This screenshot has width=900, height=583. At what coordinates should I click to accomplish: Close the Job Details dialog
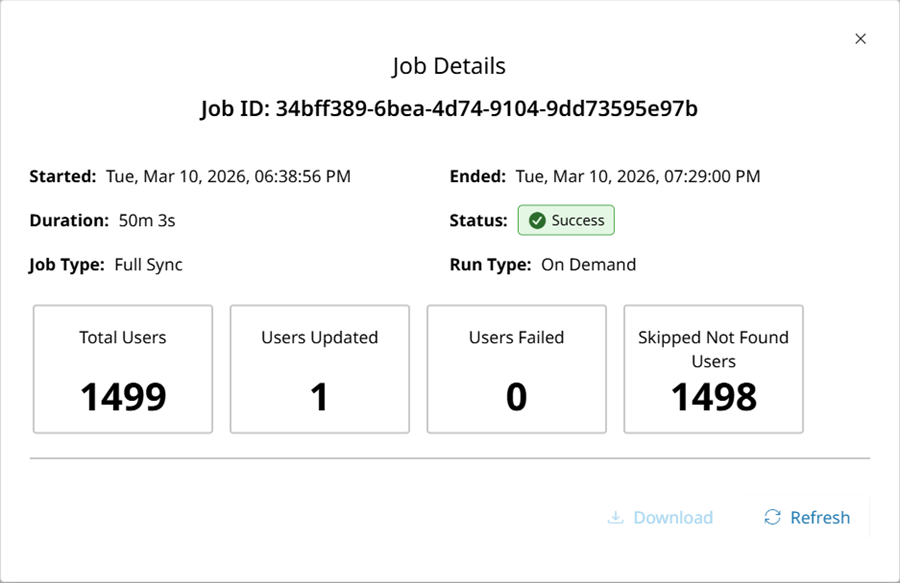[x=860, y=38]
